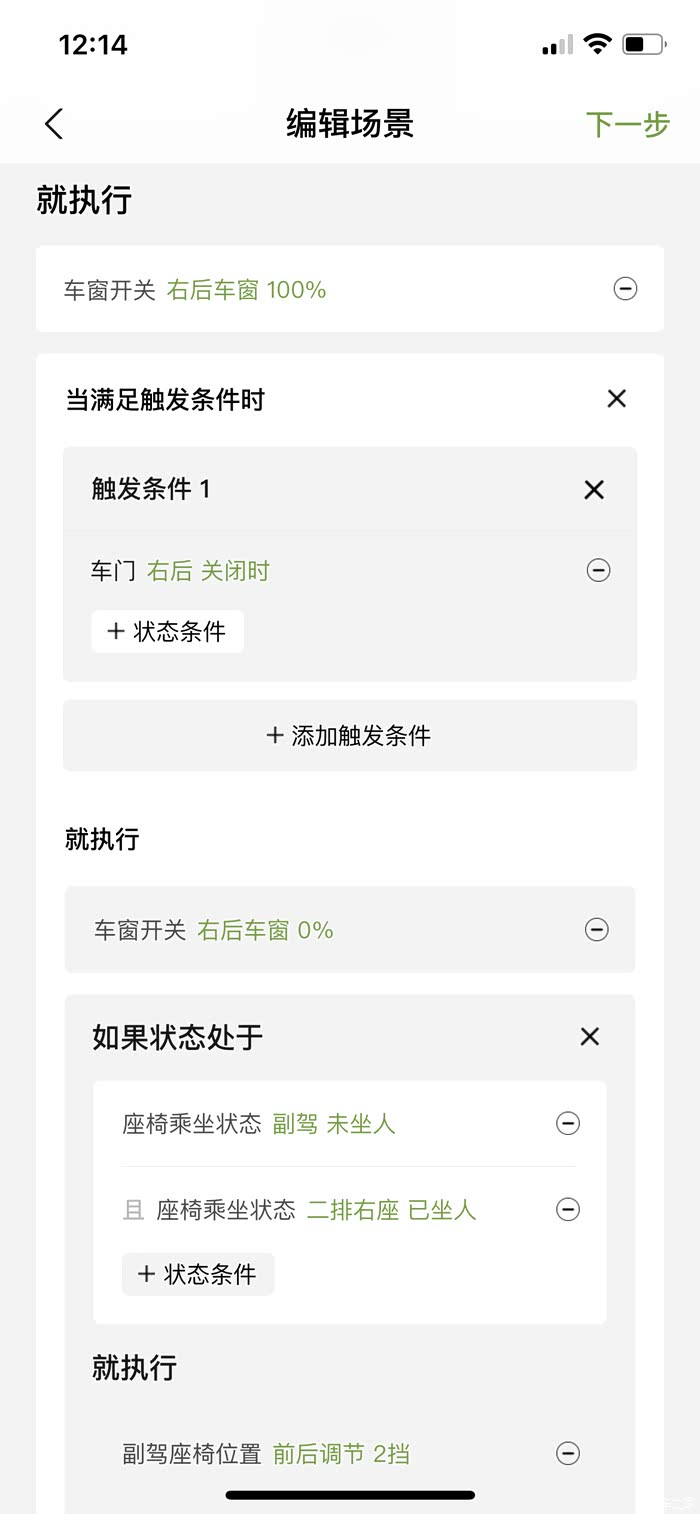This screenshot has width=700, height=1514.
Task: Edit the 二排右座 已坐人 seat state
Action: pyautogui.click(x=391, y=1210)
